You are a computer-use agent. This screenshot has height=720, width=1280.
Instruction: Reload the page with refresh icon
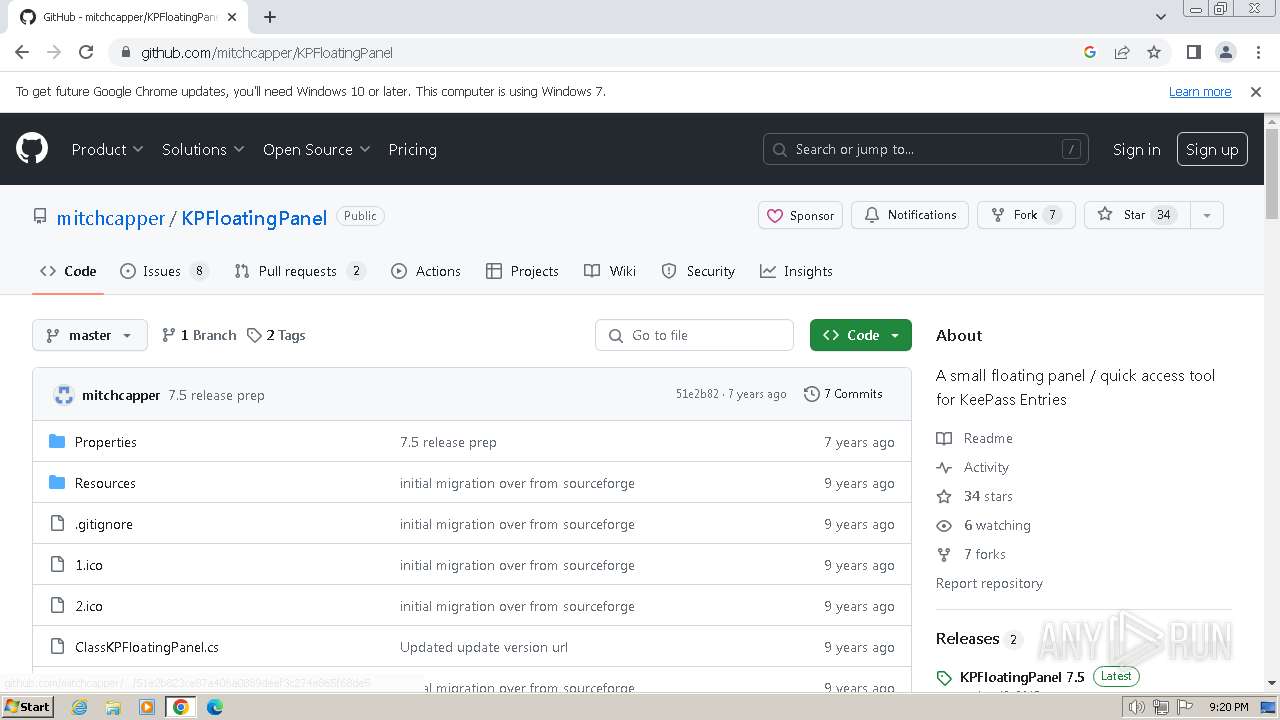(x=86, y=52)
